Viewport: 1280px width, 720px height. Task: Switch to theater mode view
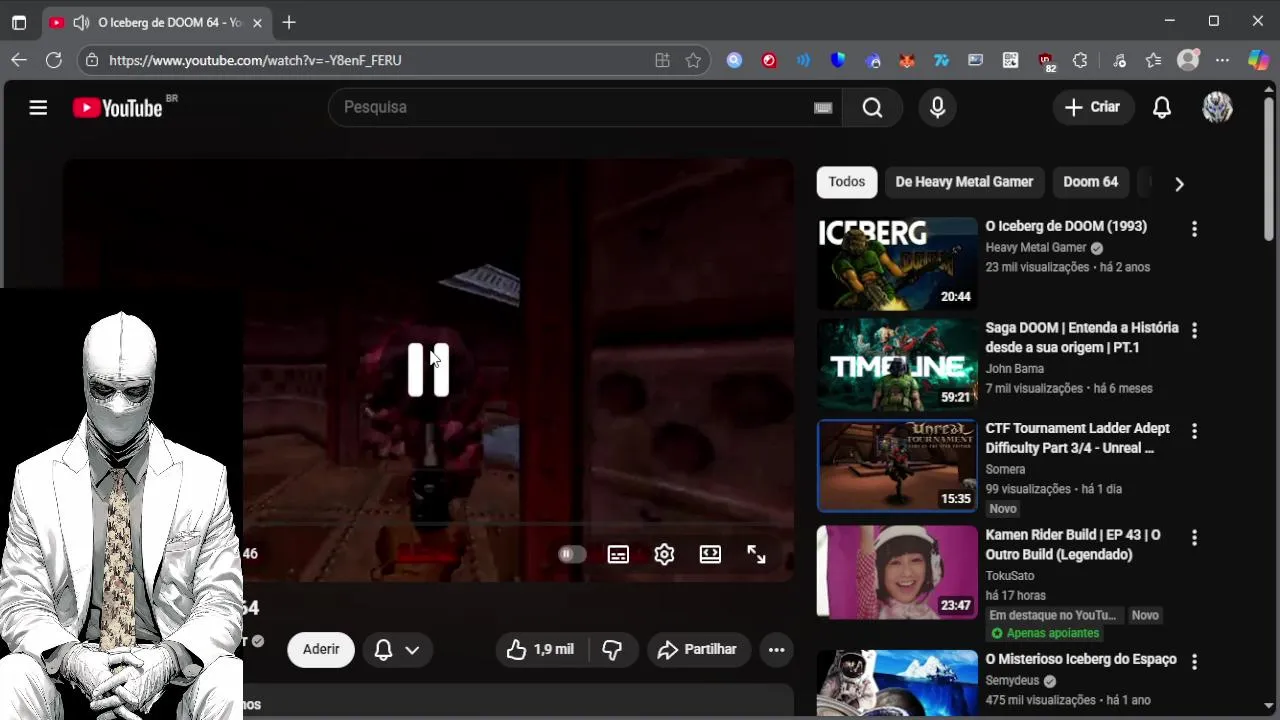(710, 554)
